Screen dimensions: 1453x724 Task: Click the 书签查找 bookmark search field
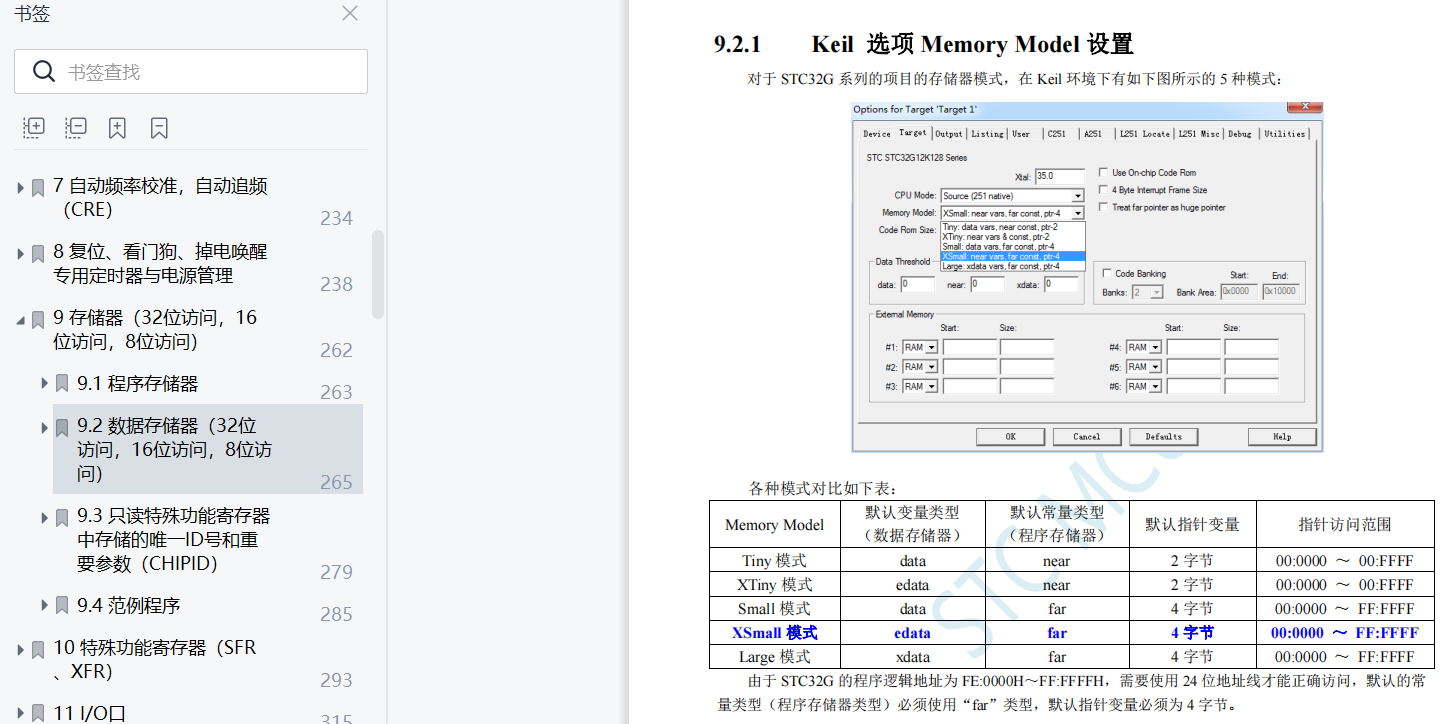point(191,72)
